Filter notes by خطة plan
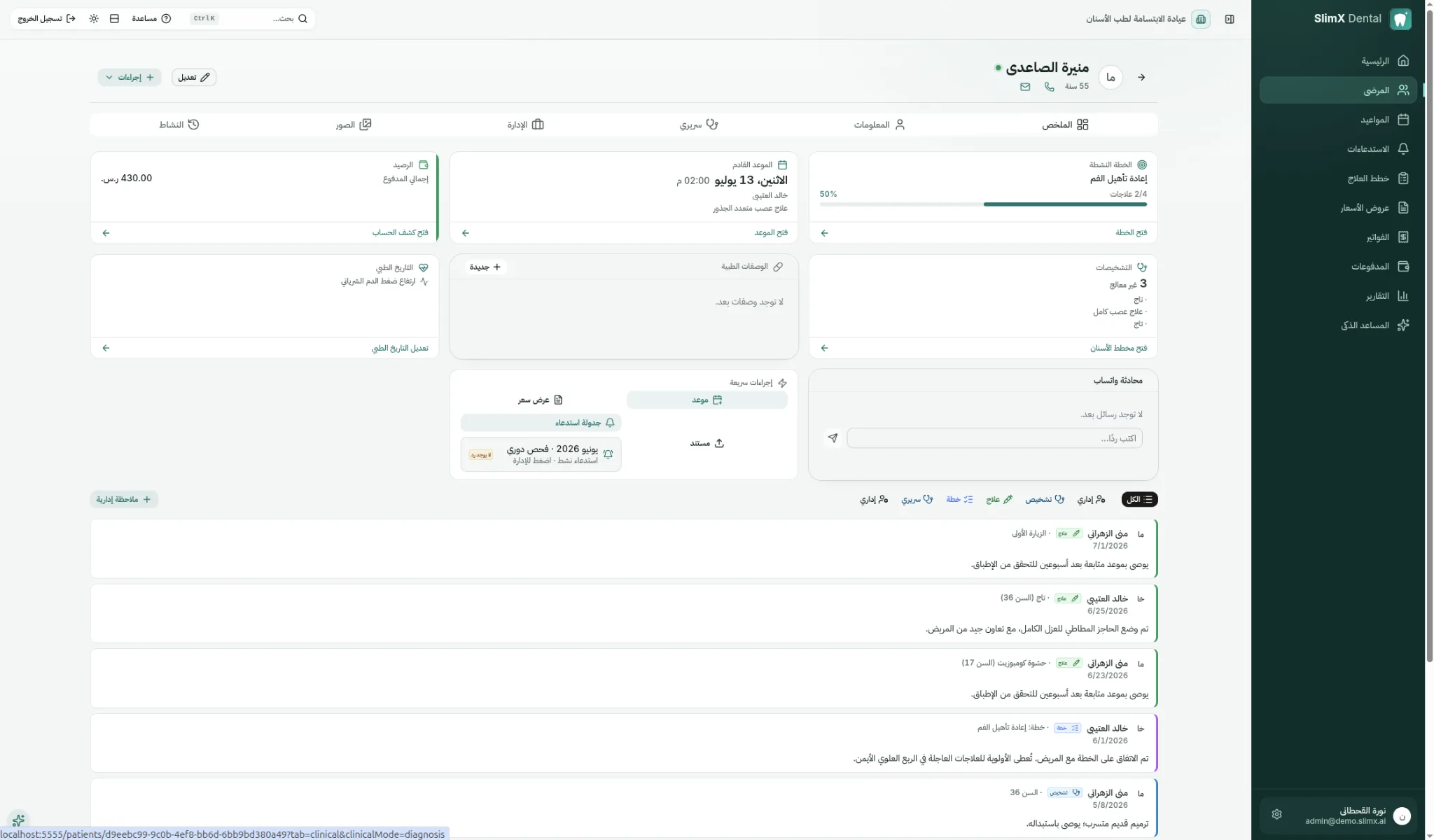This screenshot has width=1434, height=840. point(959,499)
